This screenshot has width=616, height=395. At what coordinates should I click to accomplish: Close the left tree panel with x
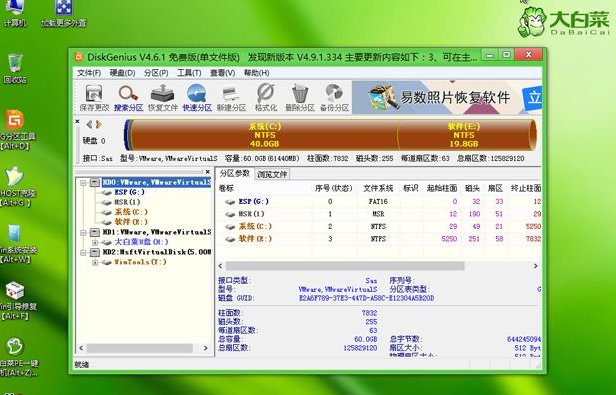[x=208, y=172]
